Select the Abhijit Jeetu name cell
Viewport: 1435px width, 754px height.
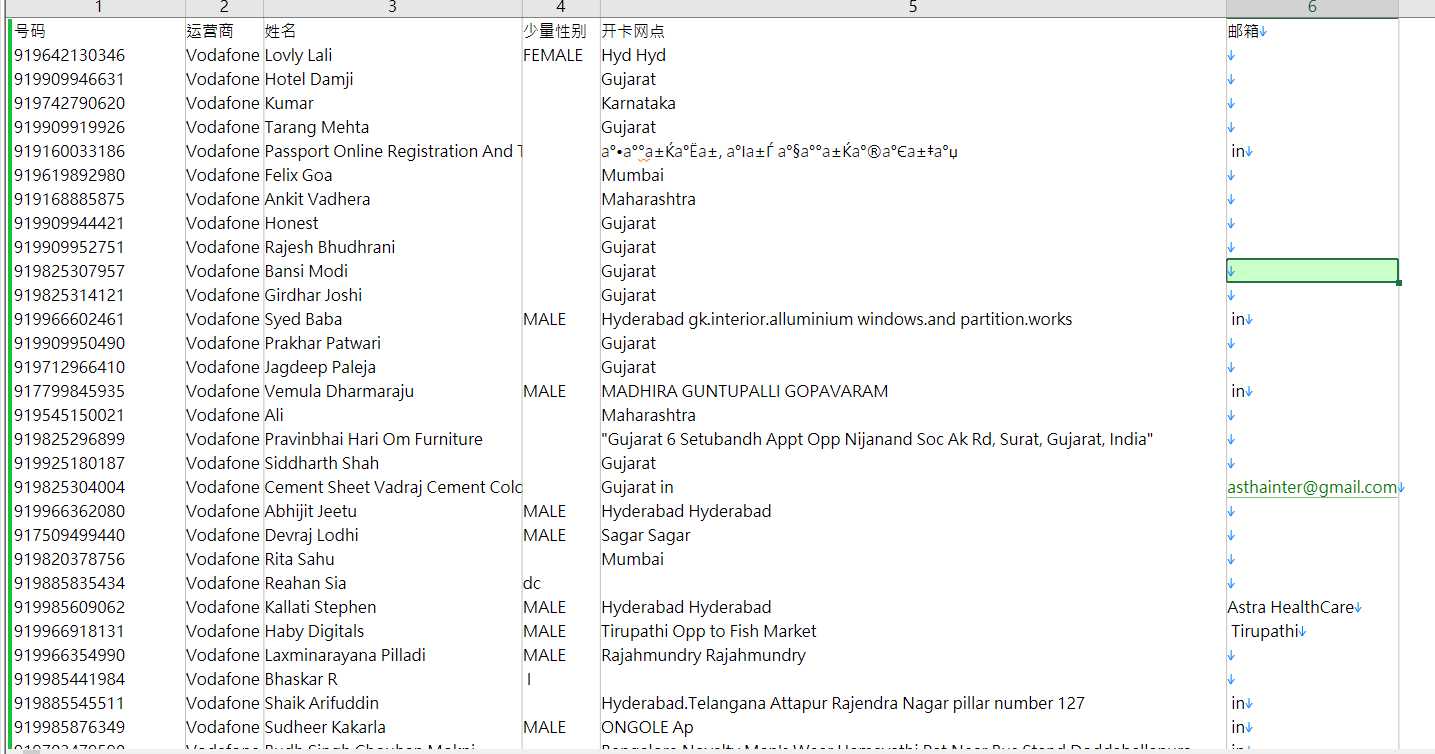pyautogui.click(x=392, y=511)
